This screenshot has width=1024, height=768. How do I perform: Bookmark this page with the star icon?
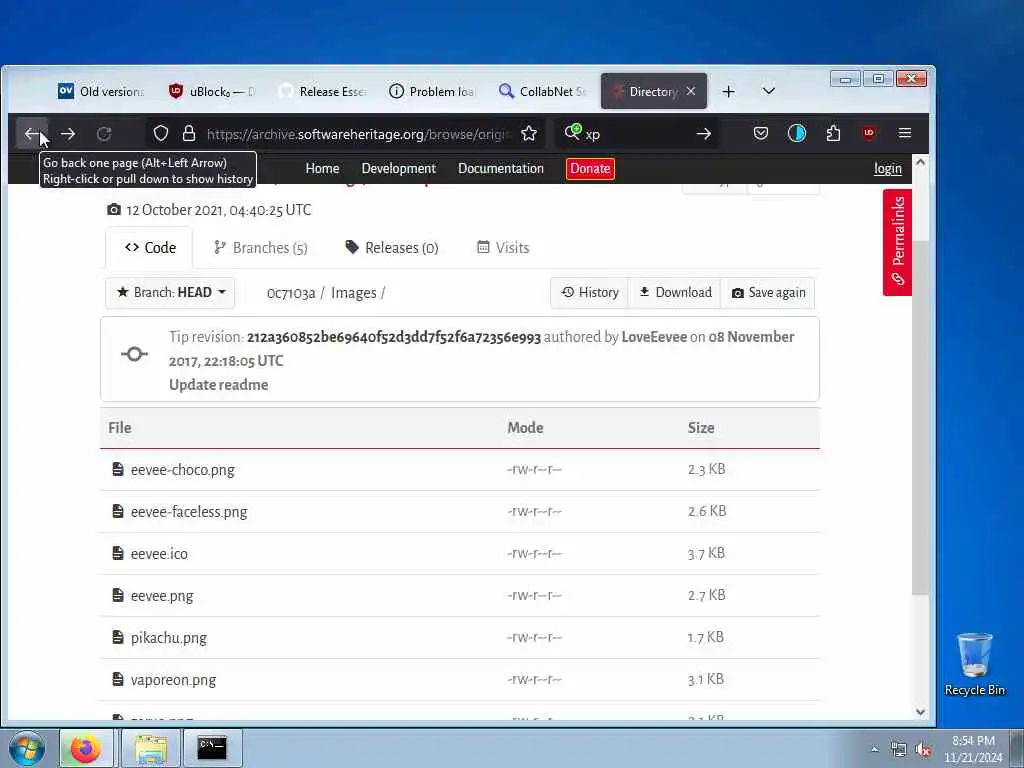pos(529,134)
